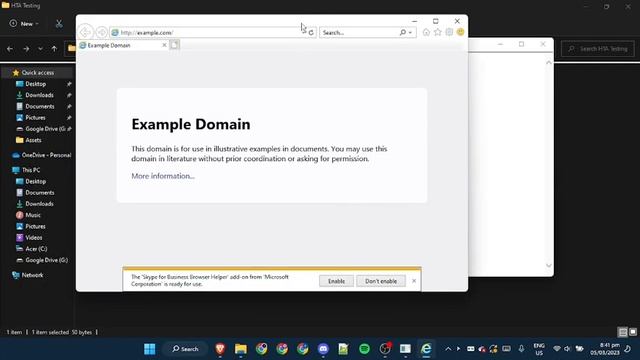The width and height of the screenshot is (640, 360).
Task: Focus the Search HTA Testing box
Action: click(598, 49)
